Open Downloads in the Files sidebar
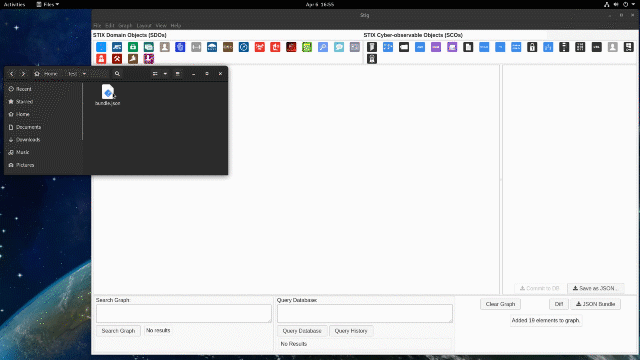 [28, 140]
